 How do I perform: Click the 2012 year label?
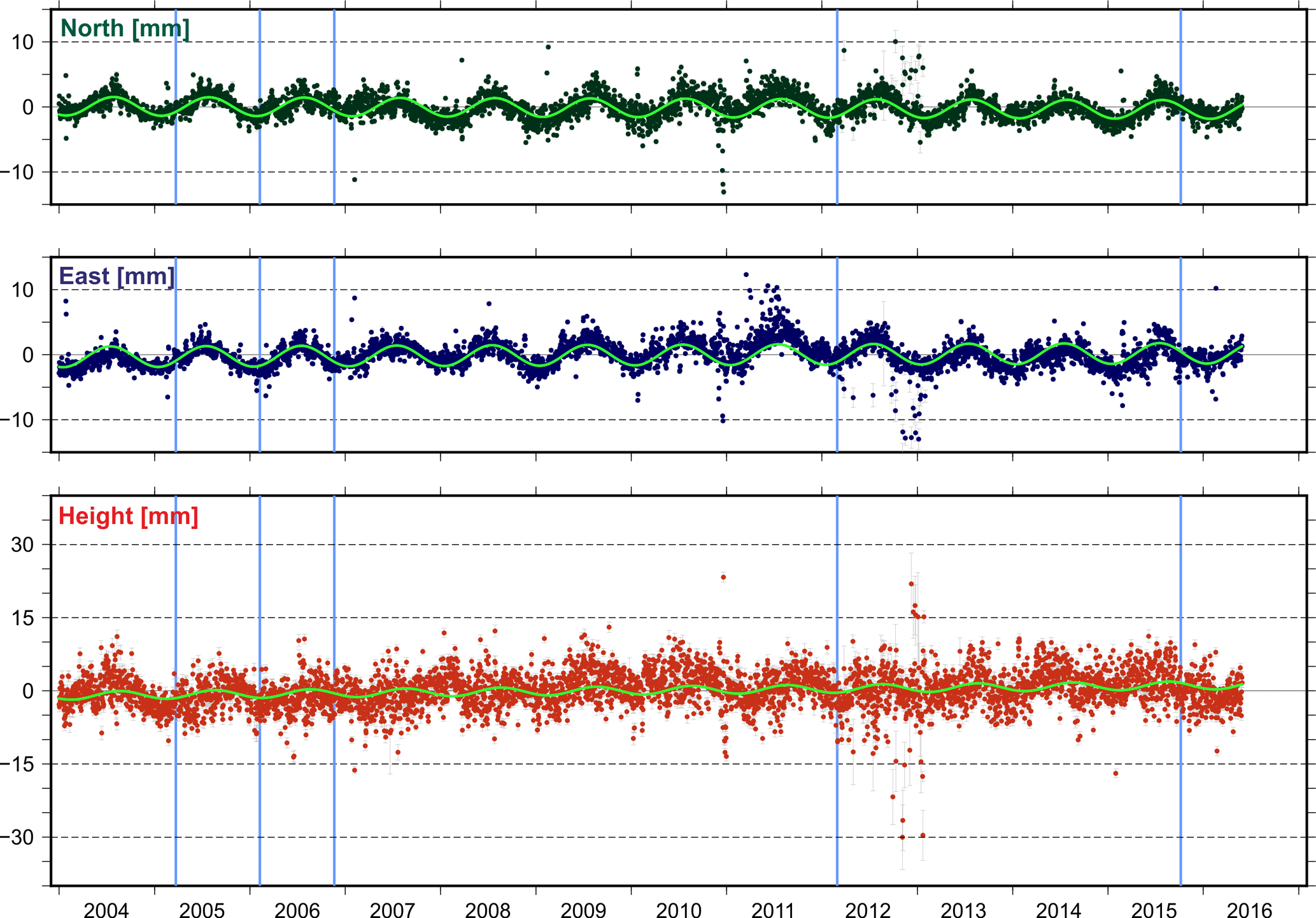(868, 910)
